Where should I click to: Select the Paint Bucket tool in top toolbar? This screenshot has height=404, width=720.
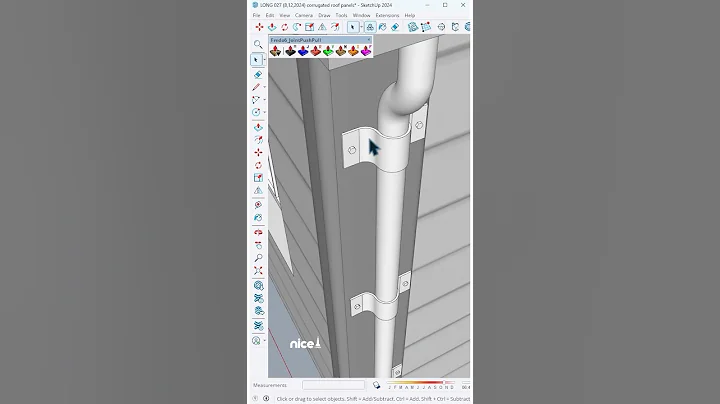coord(382,27)
